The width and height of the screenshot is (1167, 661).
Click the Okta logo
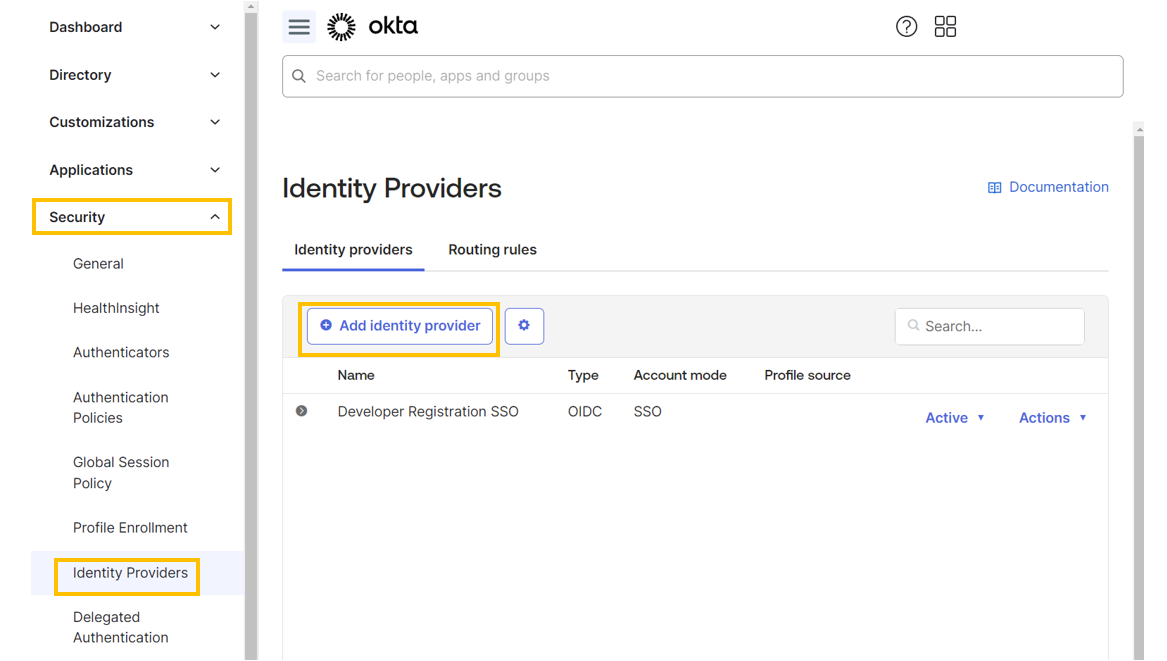[x=372, y=26]
